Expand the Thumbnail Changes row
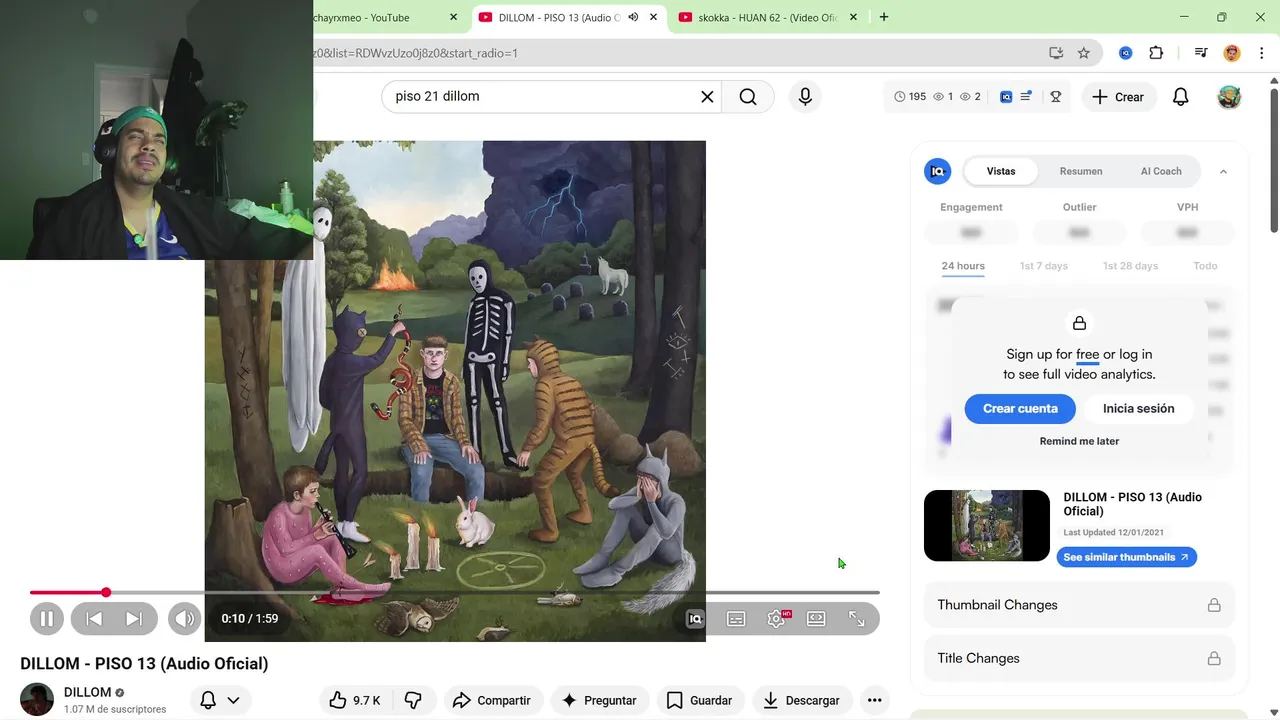The width and height of the screenshot is (1280, 720). tap(1079, 605)
